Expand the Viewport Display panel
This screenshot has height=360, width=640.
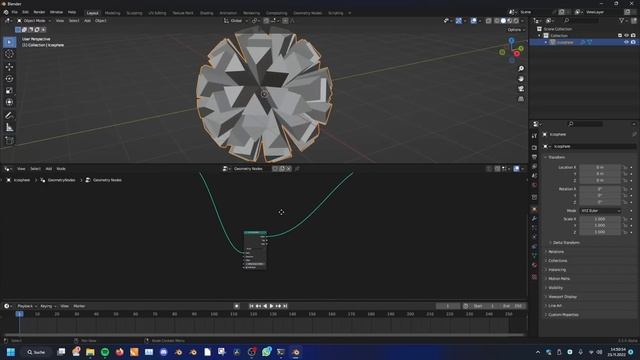click(562, 297)
